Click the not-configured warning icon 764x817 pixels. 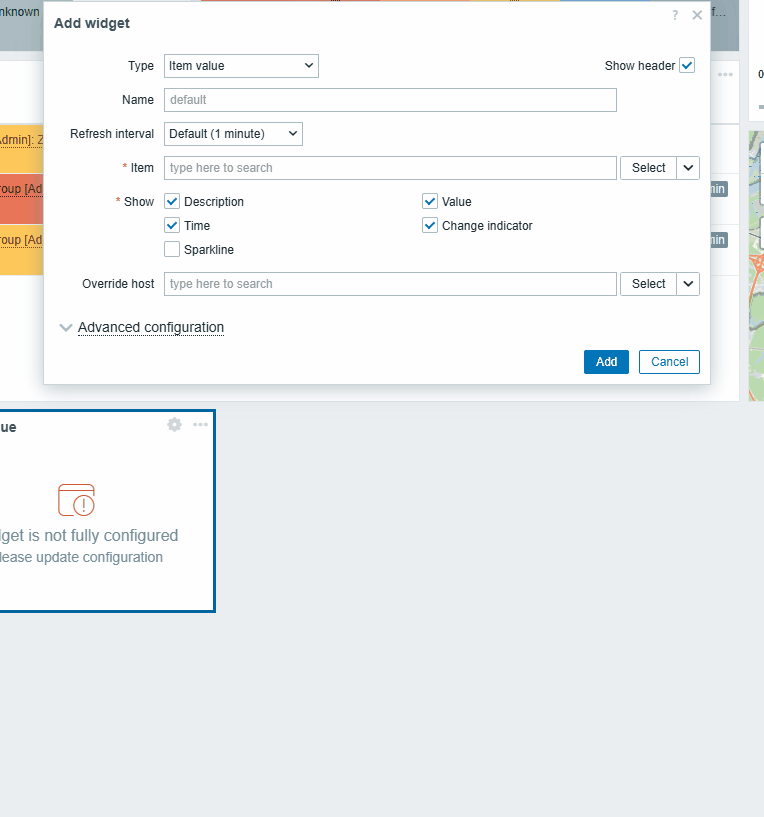pos(76,499)
